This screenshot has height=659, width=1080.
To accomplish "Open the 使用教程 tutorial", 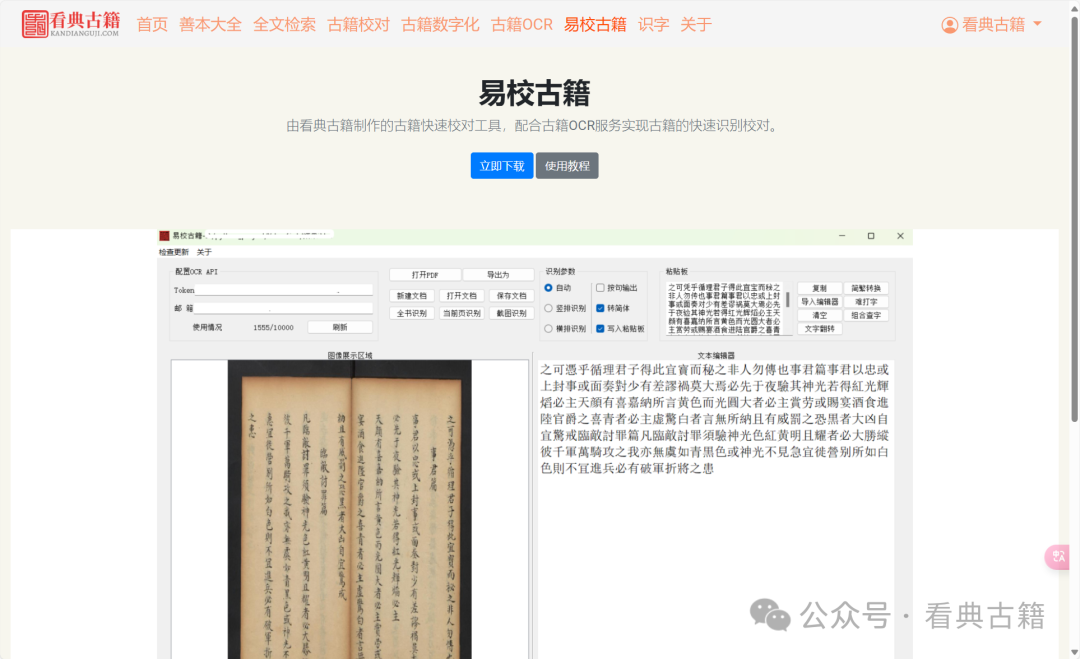I will [566, 166].
